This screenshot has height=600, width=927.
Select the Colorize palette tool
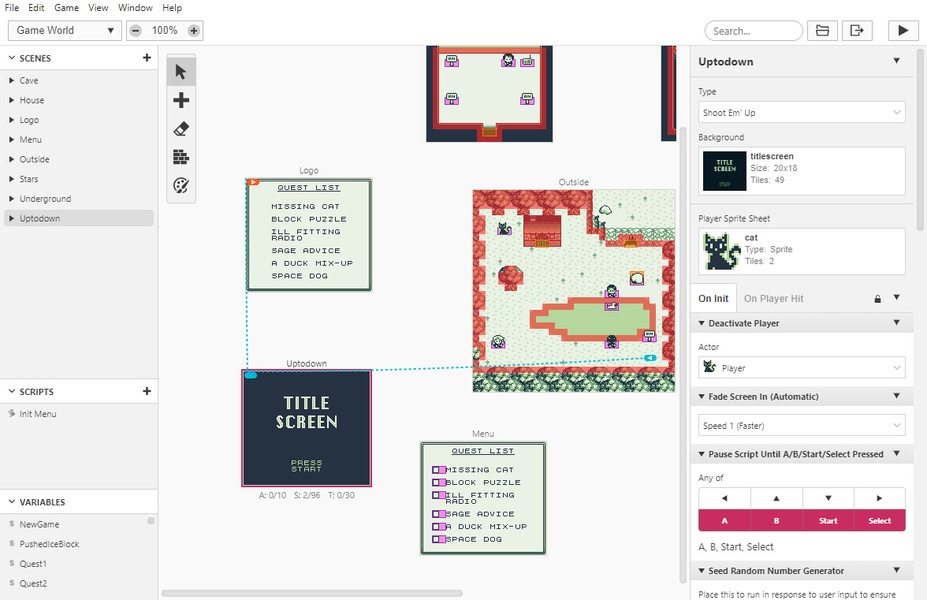181,186
